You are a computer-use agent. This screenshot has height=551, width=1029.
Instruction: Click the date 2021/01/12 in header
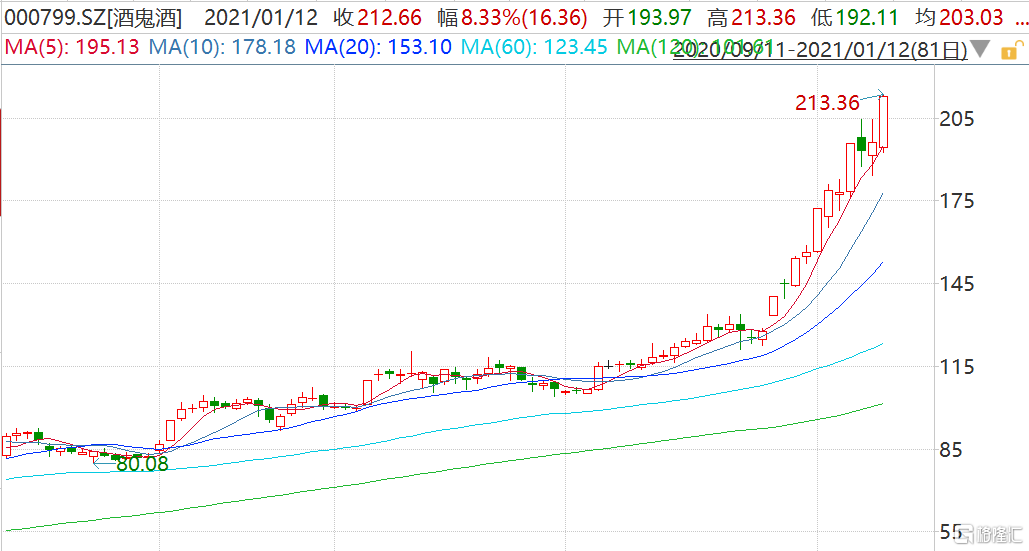tap(261, 17)
